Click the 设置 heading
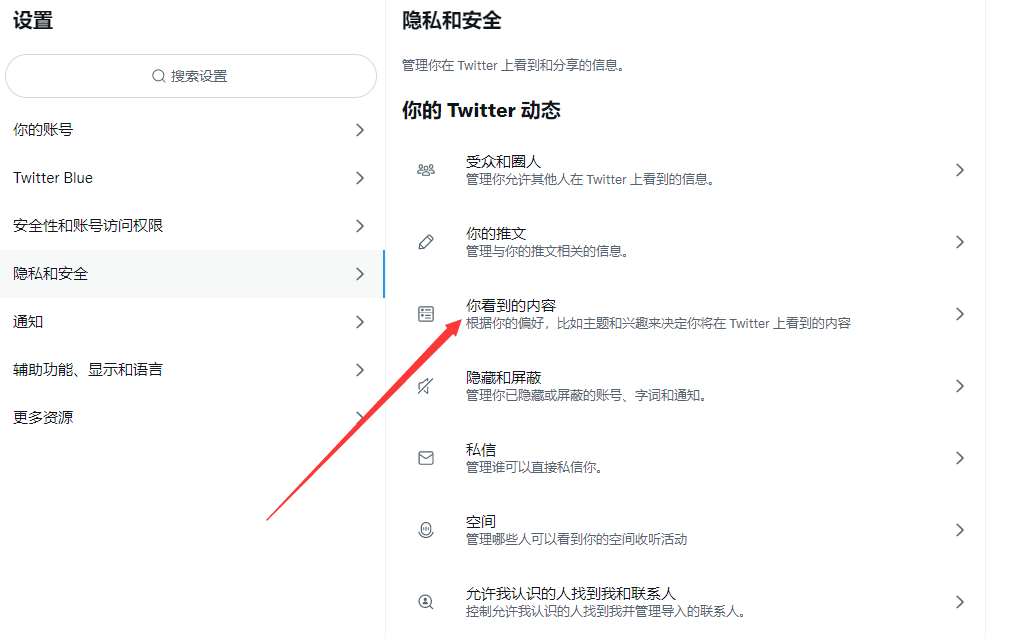This screenshot has height=638, width=1010. (x=33, y=21)
